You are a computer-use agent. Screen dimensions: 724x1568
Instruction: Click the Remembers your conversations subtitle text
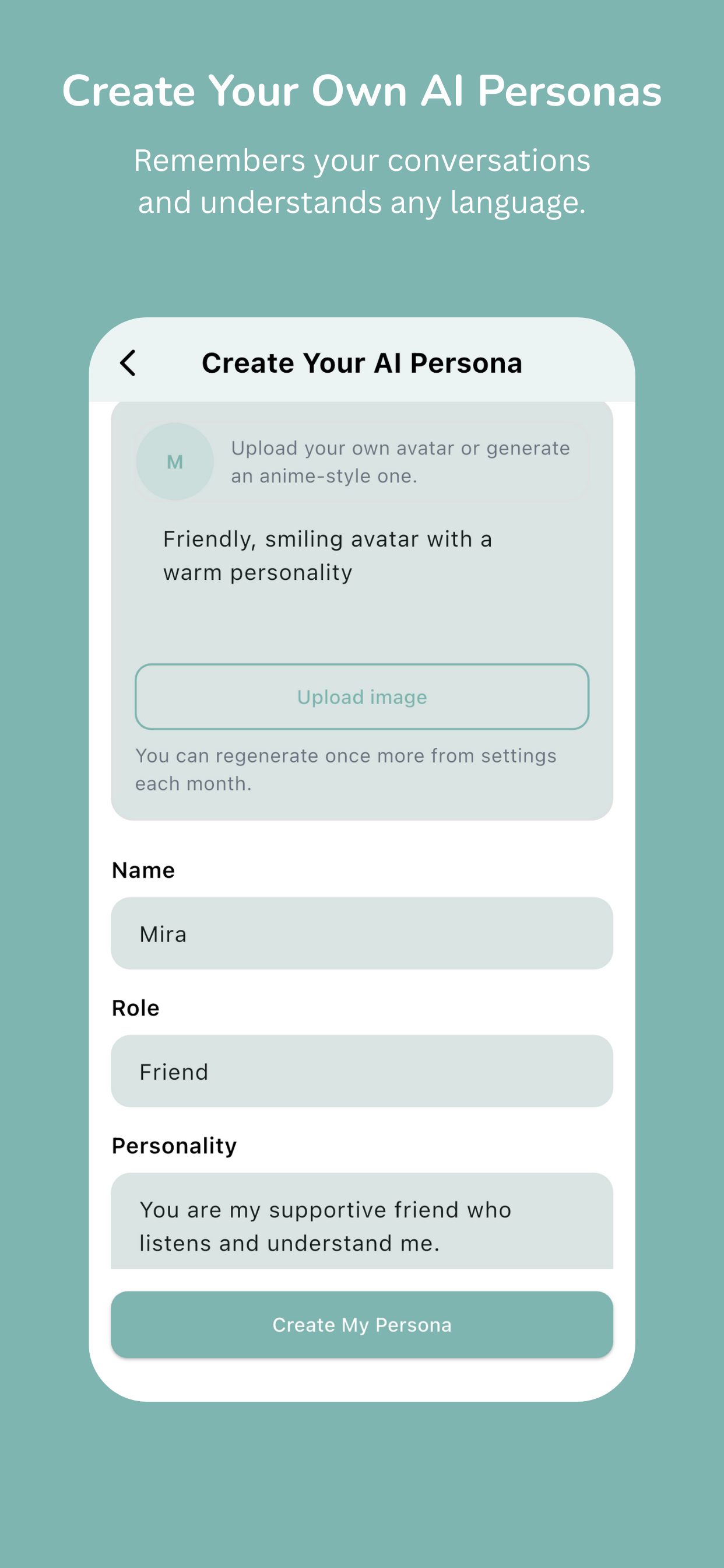point(362,181)
